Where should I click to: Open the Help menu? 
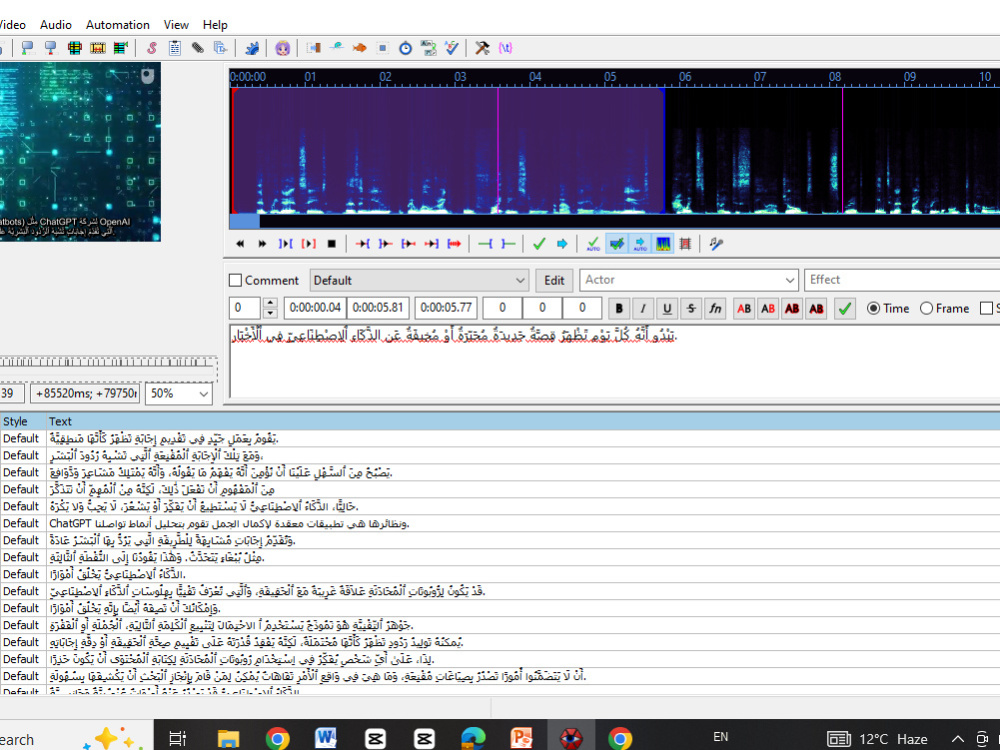tap(215, 25)
